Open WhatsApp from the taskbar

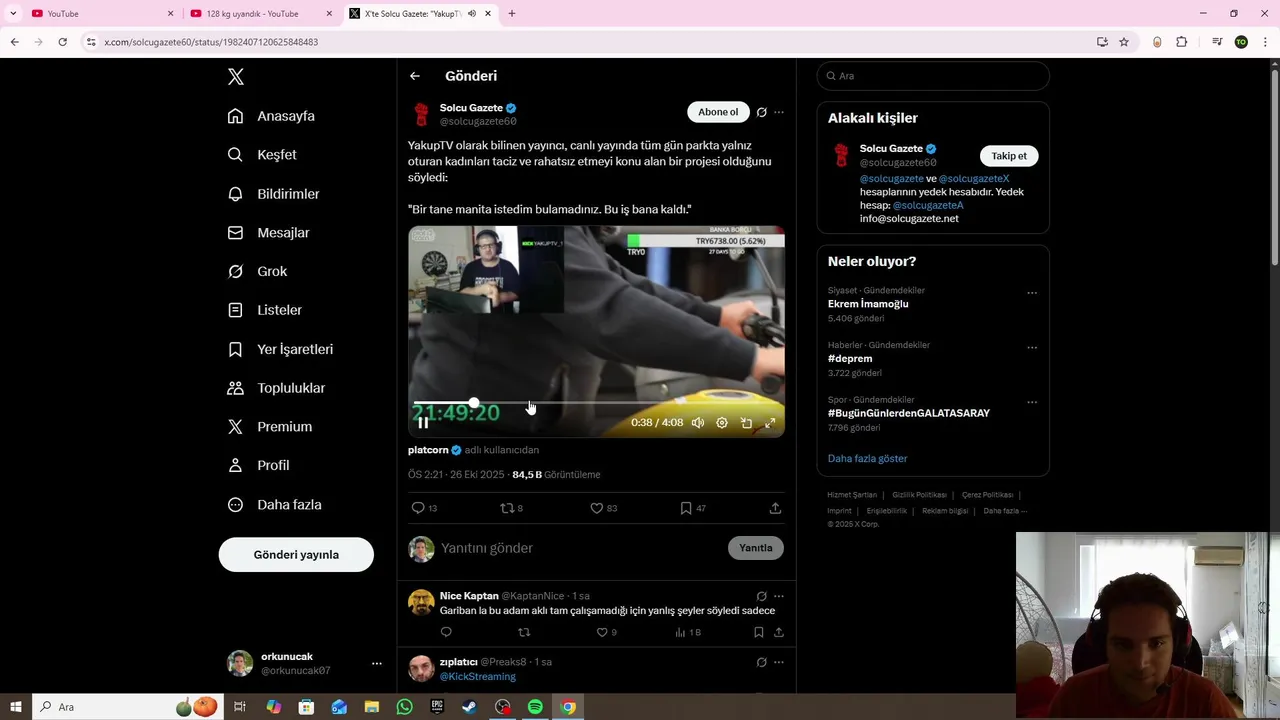coord(404,707)
